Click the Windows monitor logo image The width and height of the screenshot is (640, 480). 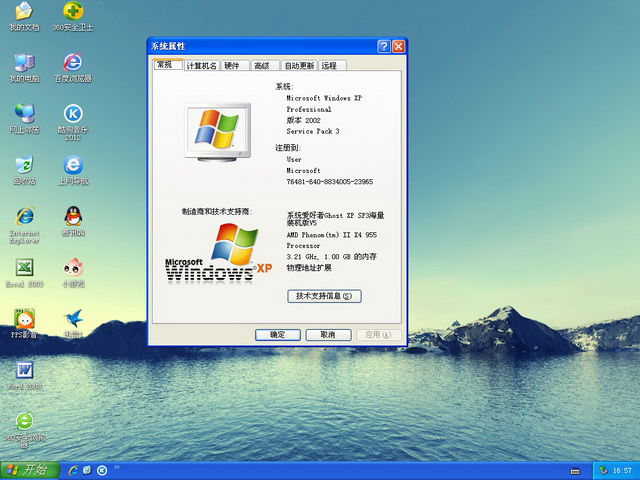click(x=218, y=132)
